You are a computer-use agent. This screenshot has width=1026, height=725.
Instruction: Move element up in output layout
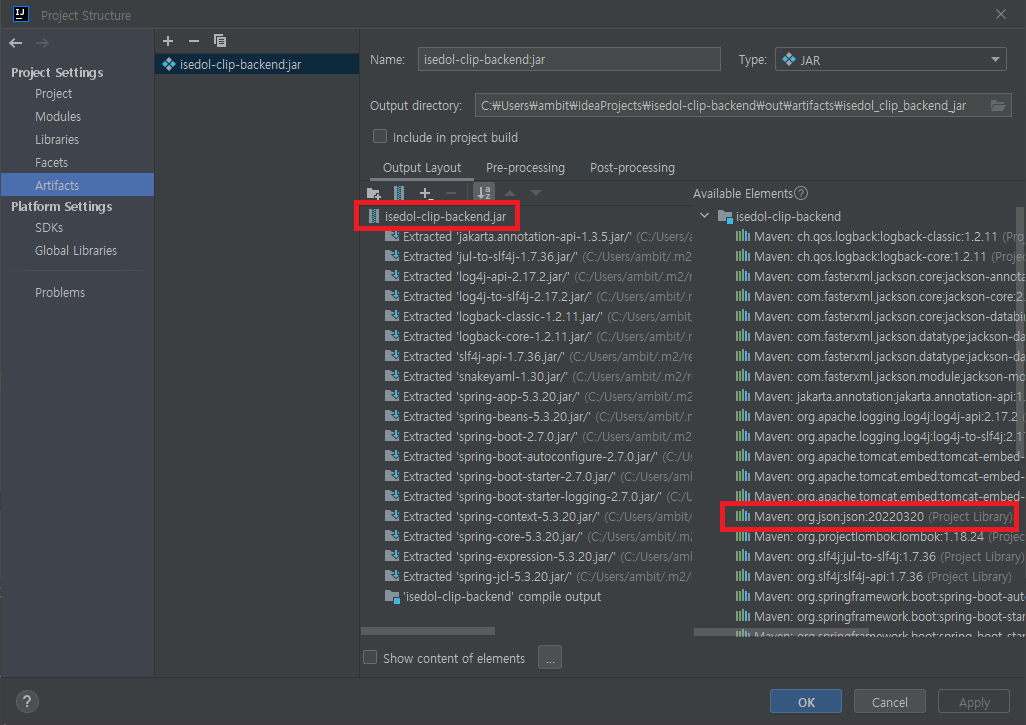pos(510,193)
